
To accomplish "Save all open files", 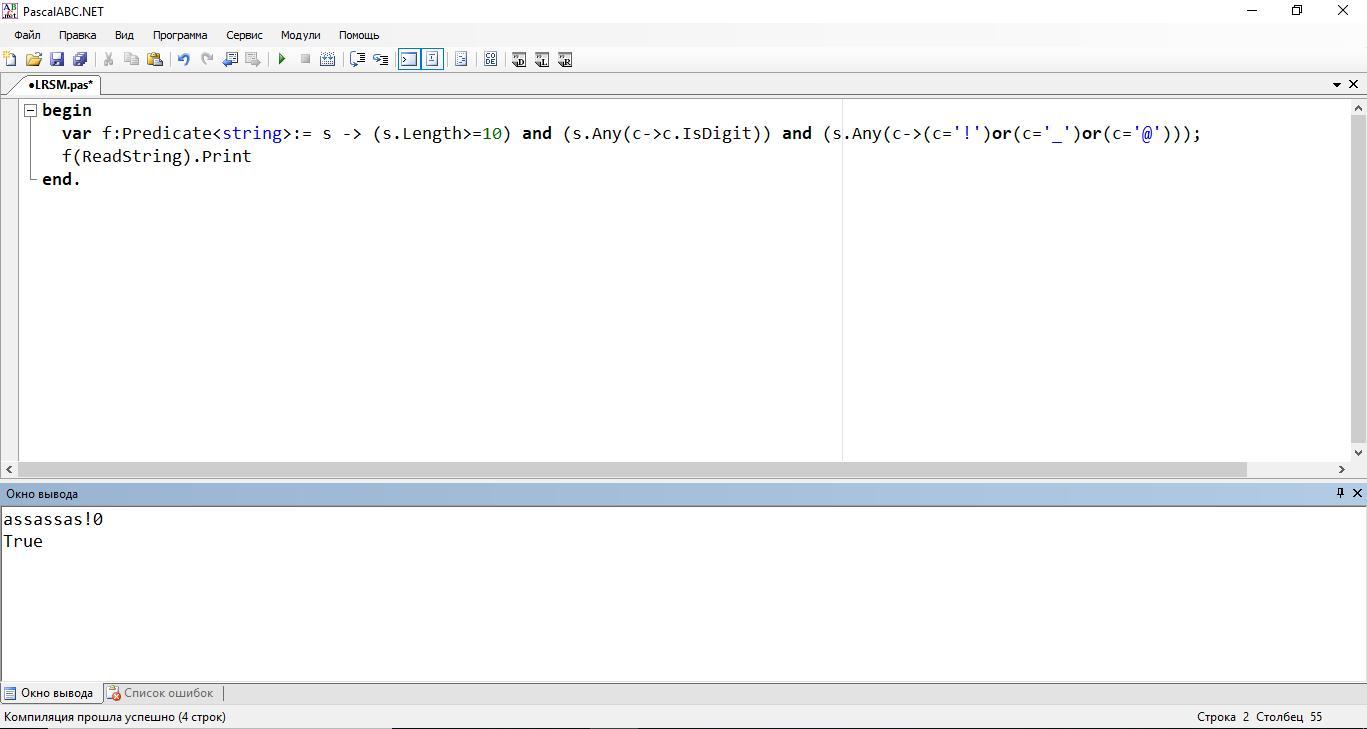I will [x=80, y=60].
